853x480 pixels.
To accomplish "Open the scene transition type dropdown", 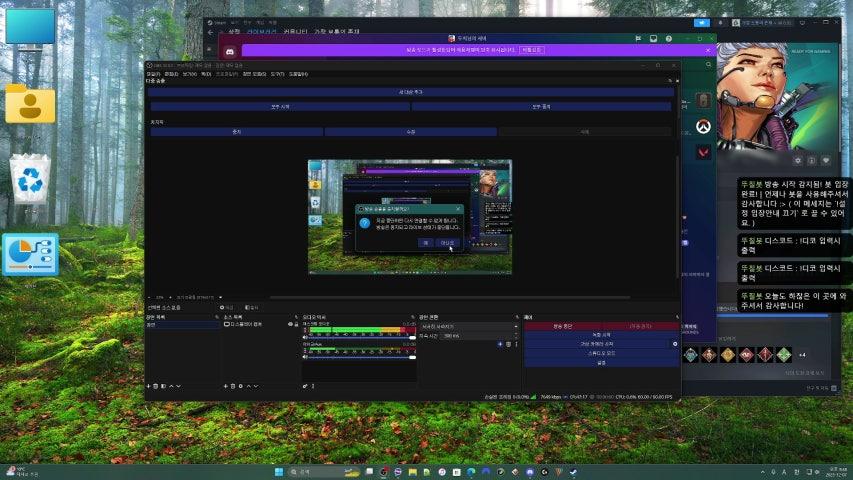I will tap(468, 325).
